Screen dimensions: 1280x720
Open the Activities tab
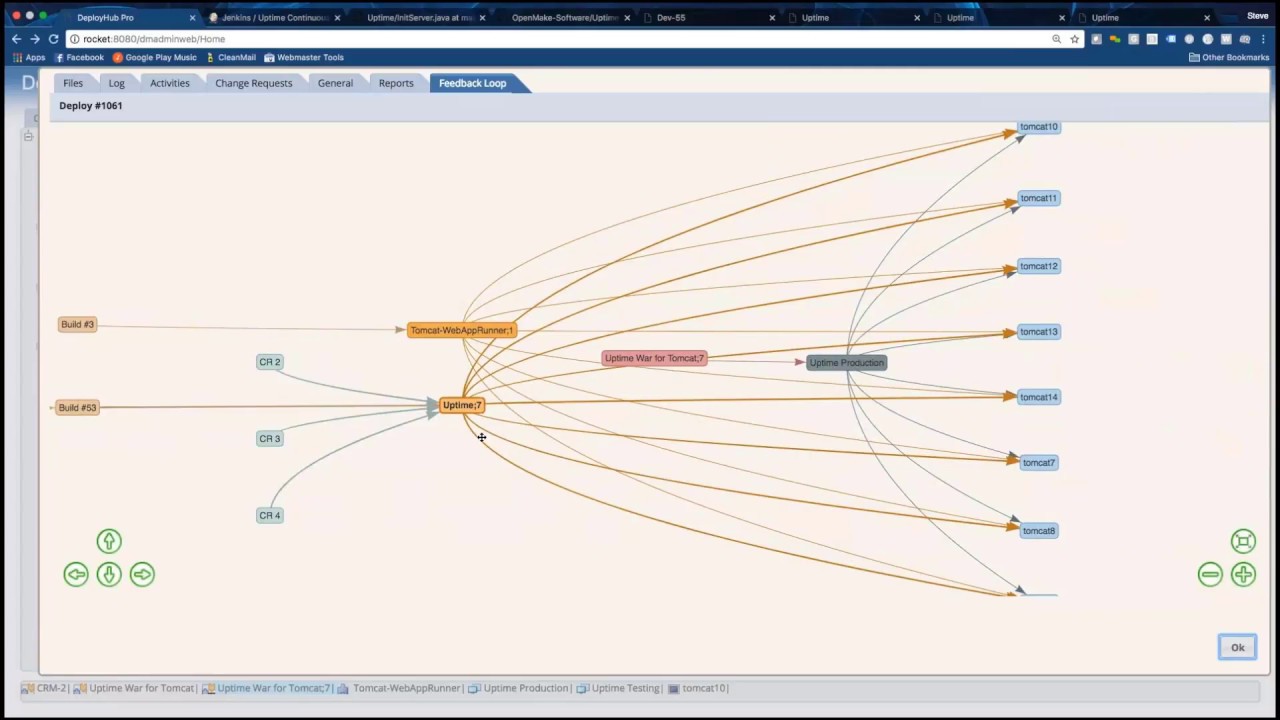coord(170,83)
